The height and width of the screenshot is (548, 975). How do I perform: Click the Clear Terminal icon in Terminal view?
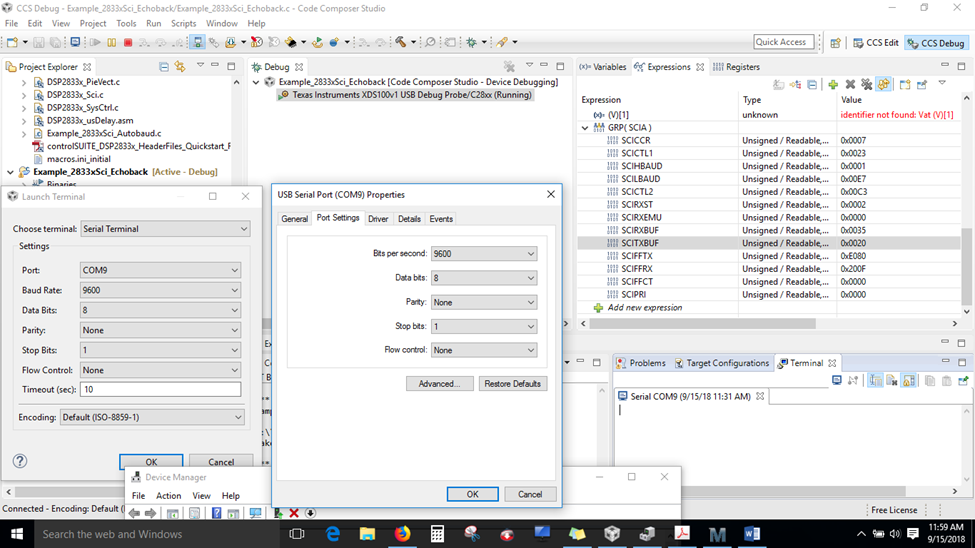[x=892, y=380]
